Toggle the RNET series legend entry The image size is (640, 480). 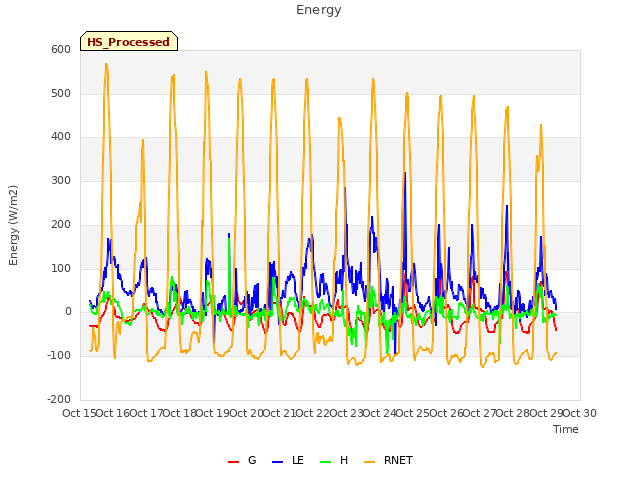tap(388, 461)
